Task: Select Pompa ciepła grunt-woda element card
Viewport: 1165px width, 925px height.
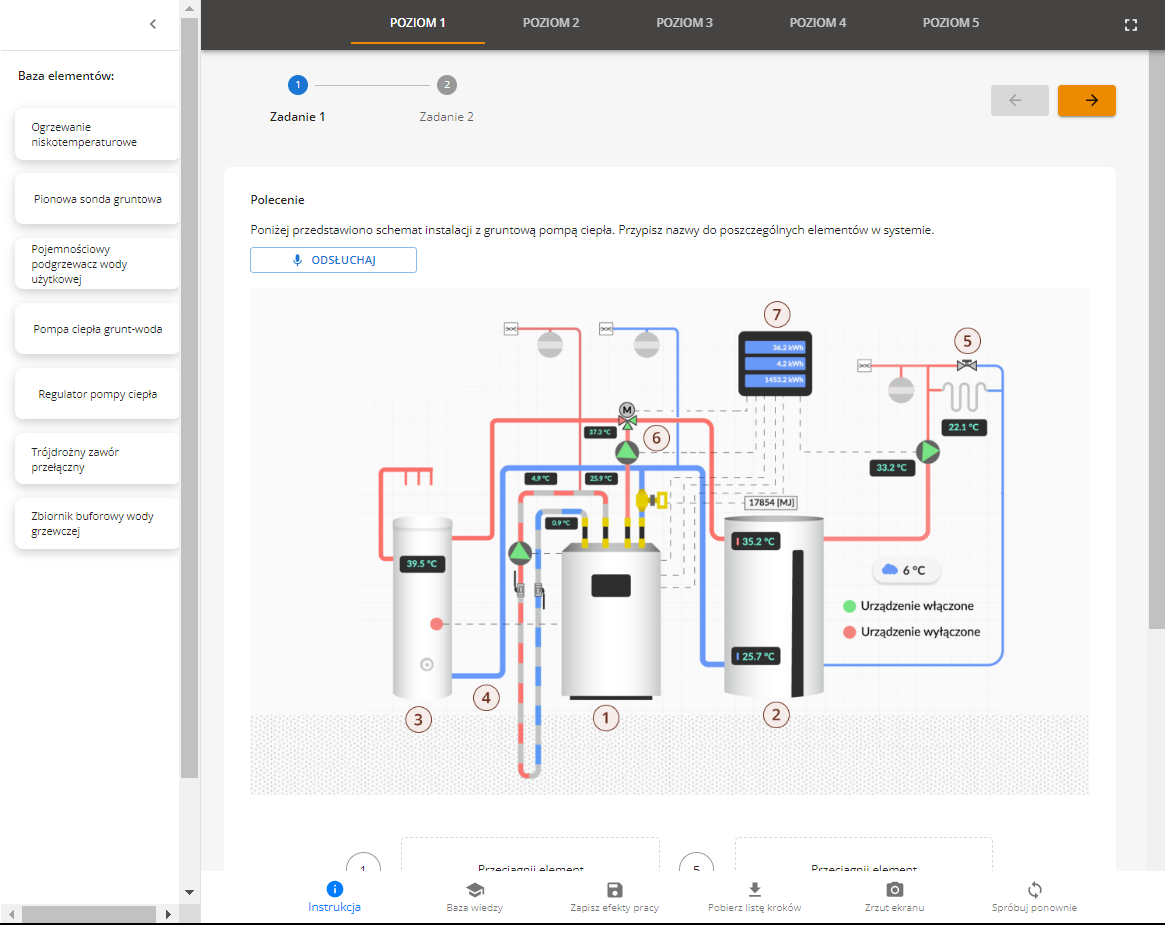Action: [97, 329]
